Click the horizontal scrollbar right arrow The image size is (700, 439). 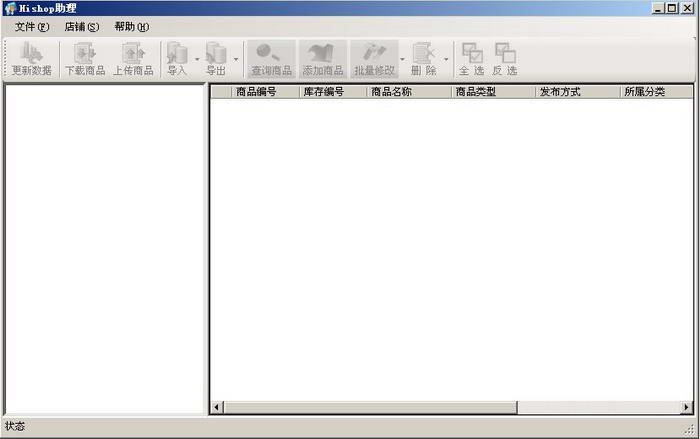coord(687,407)
